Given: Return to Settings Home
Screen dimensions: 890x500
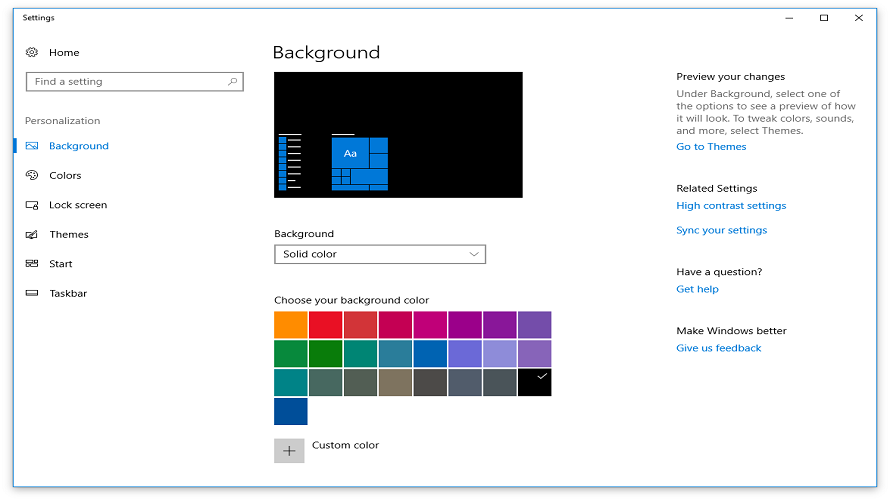Looking at the screenshot, I should tap(64, 52).
